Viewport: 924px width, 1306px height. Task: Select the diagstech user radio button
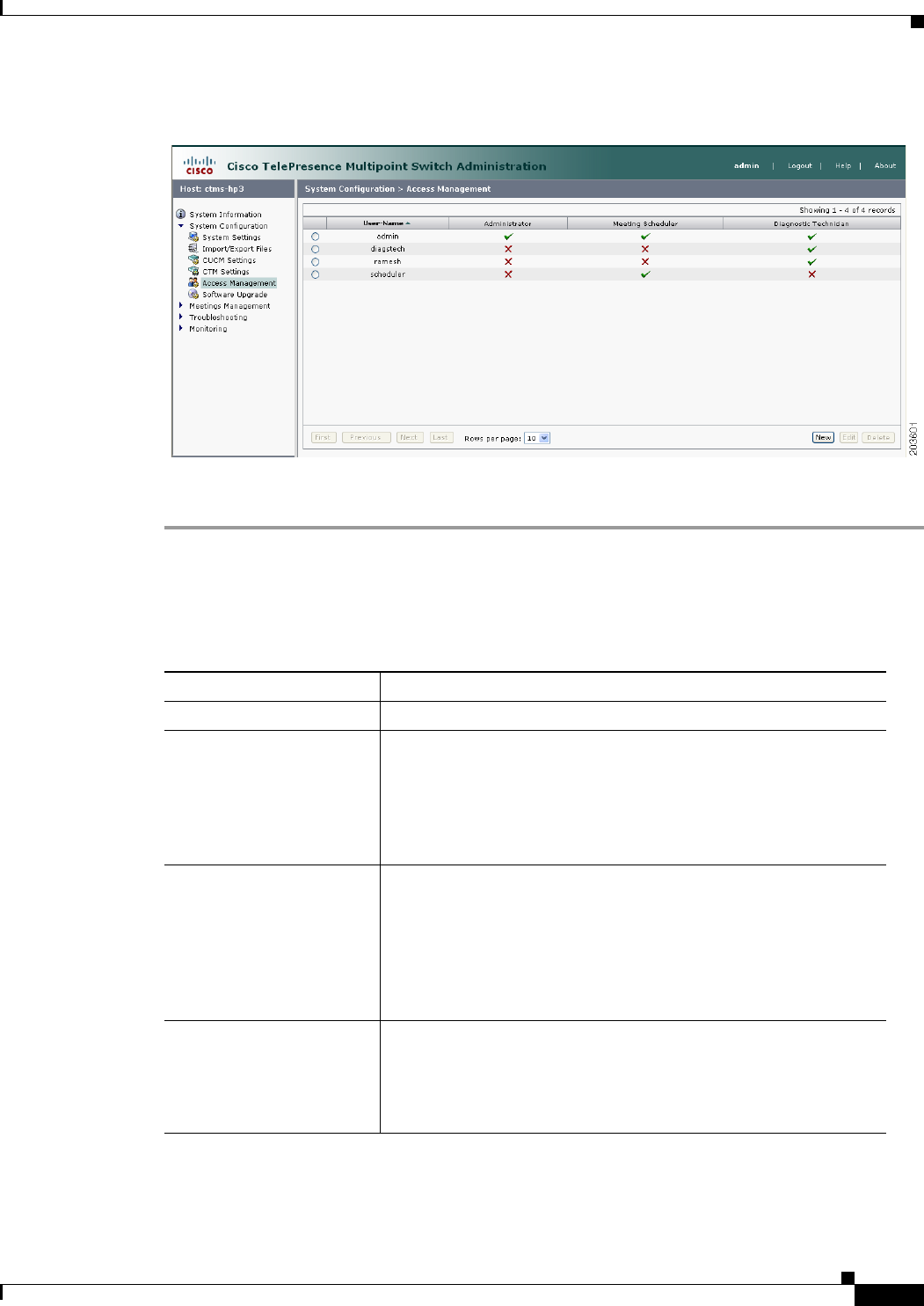point(316,249)
